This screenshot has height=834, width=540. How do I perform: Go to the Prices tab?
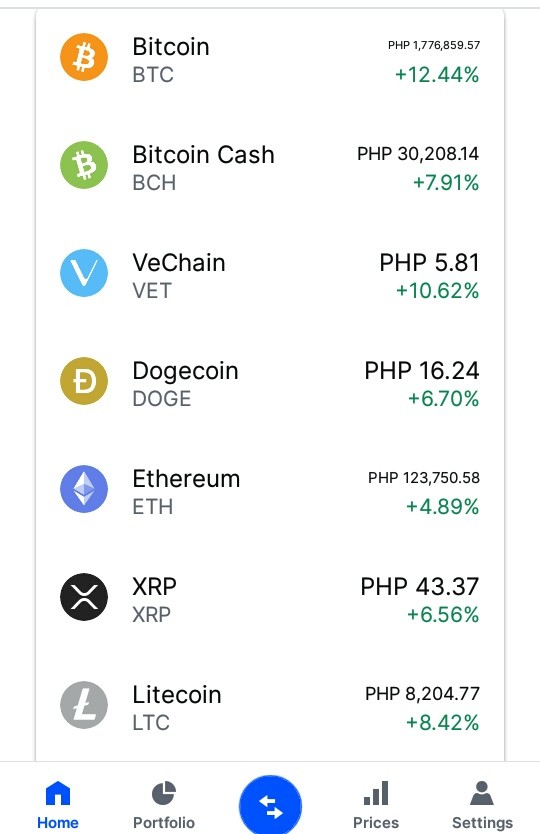pos(376,805)
